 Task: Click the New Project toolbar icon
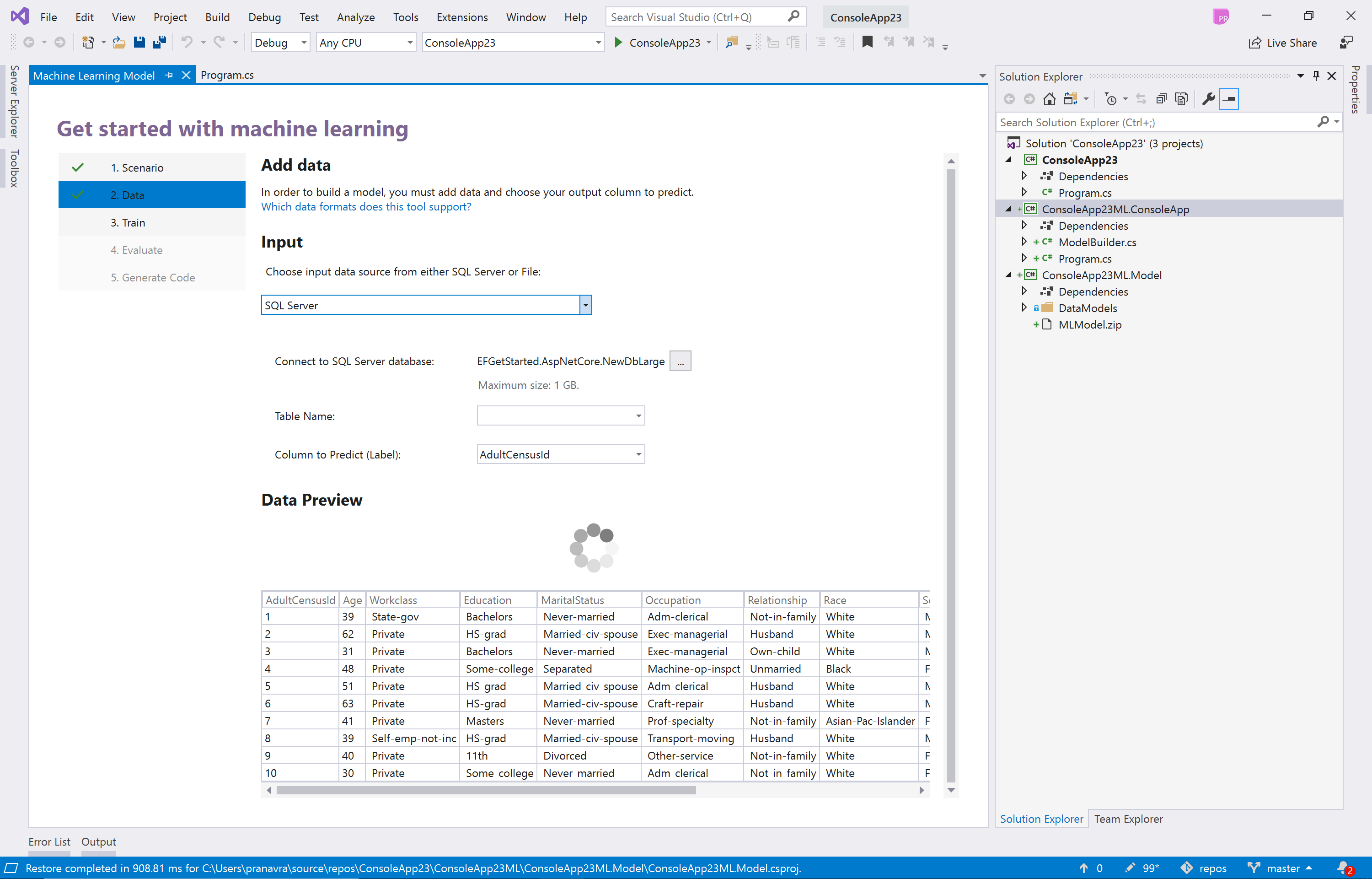pos(88,42)
